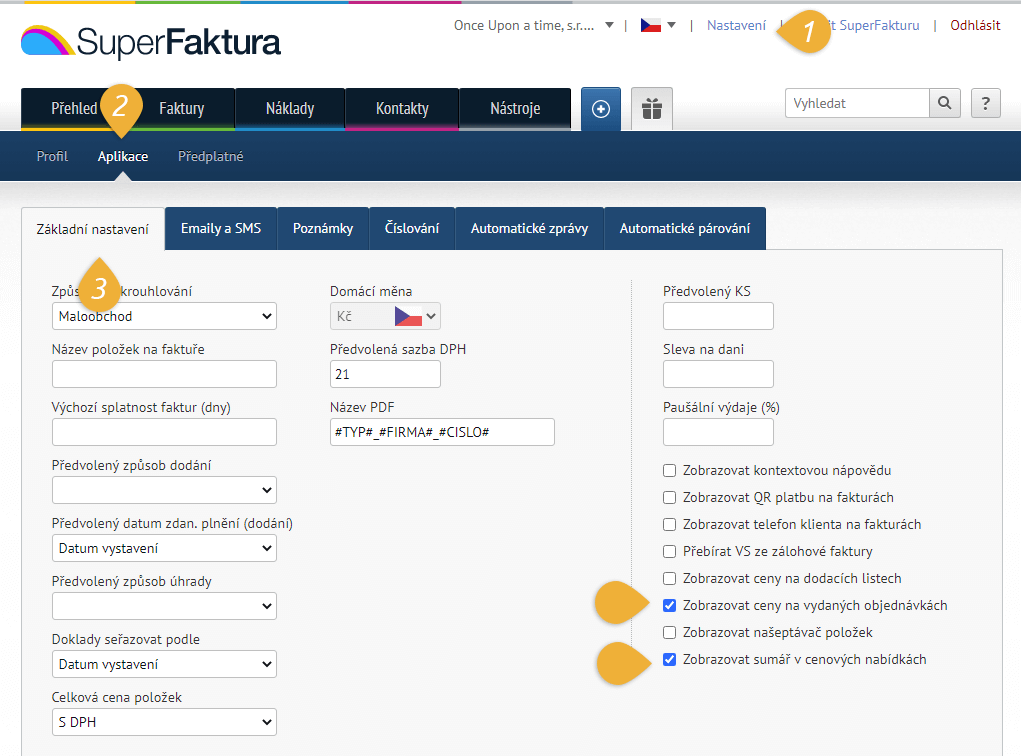Click the SuperFaktura logo

150,42
